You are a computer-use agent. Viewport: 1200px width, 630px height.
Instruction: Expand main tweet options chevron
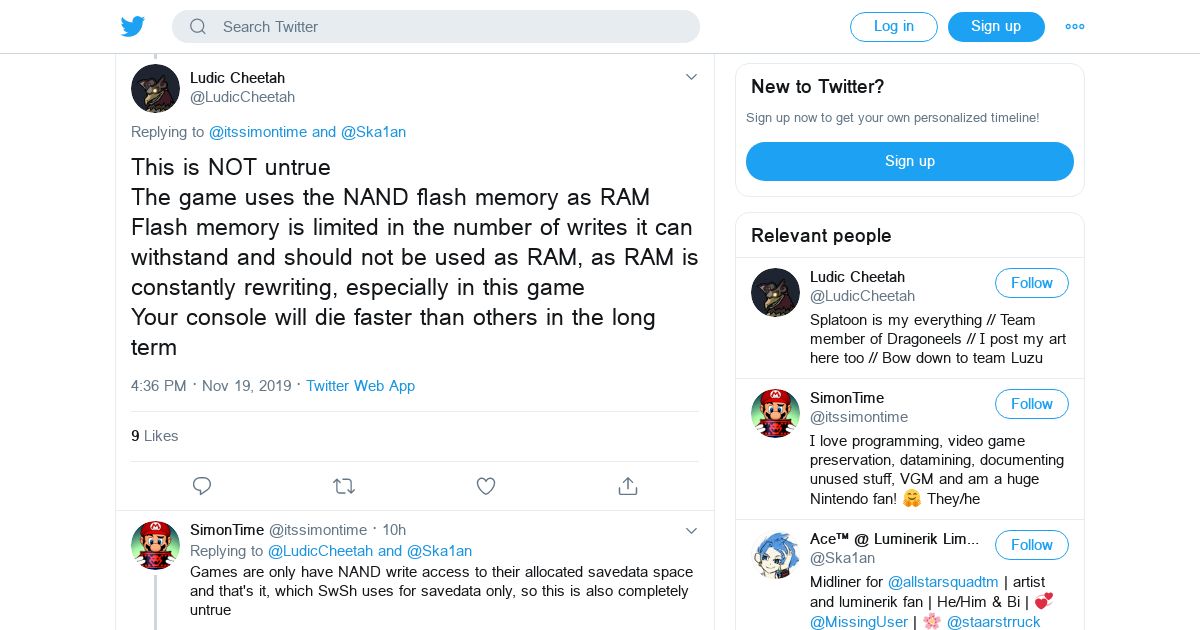pyautogui.click(x=691, y=77)
